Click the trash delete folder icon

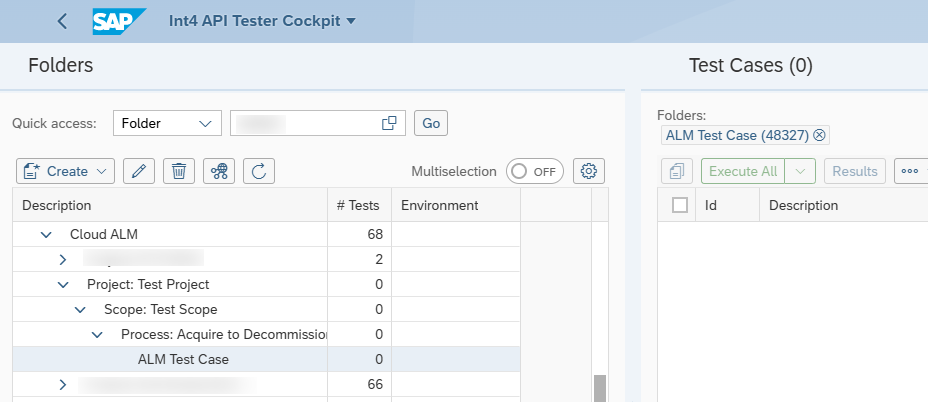pos(179,171)
